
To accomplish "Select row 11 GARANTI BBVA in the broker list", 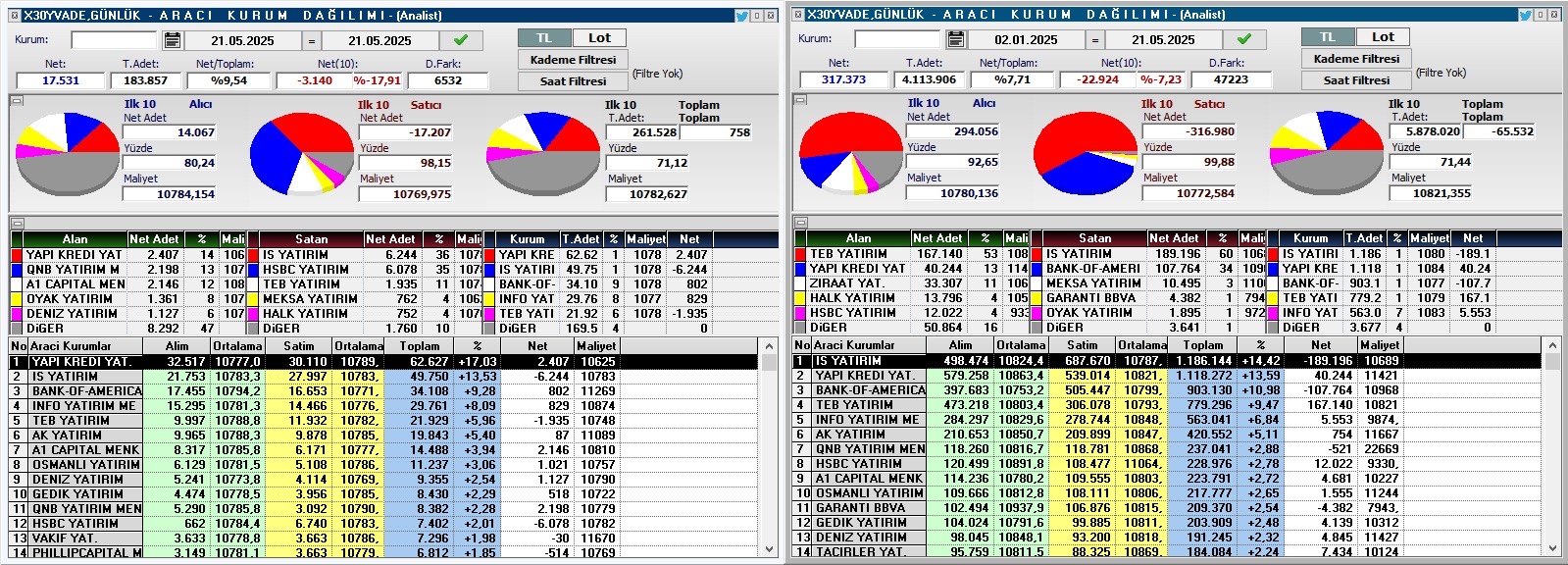I will click(x=1167, y=508).
